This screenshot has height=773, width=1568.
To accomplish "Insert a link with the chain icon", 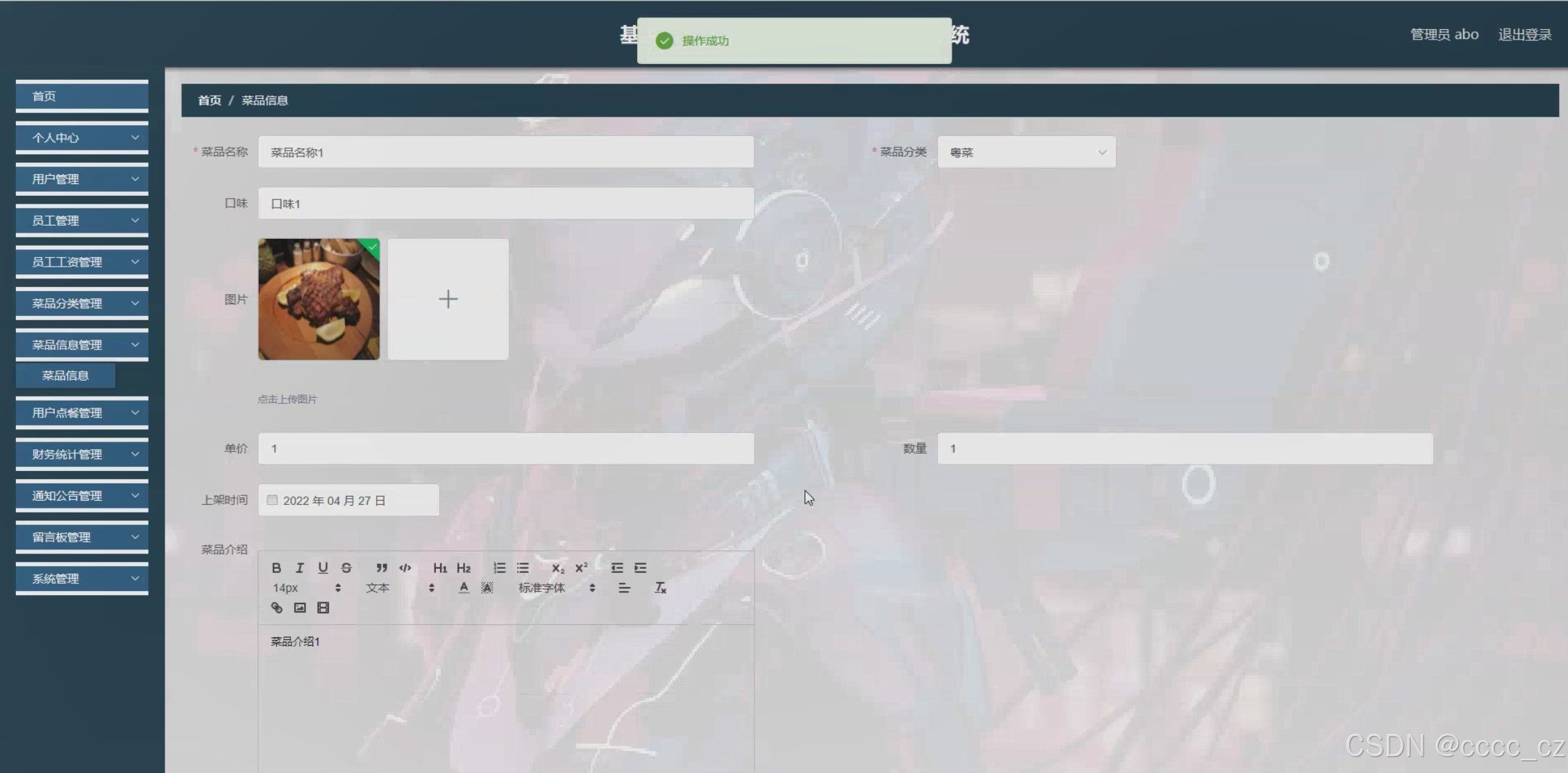I will 276,608.
